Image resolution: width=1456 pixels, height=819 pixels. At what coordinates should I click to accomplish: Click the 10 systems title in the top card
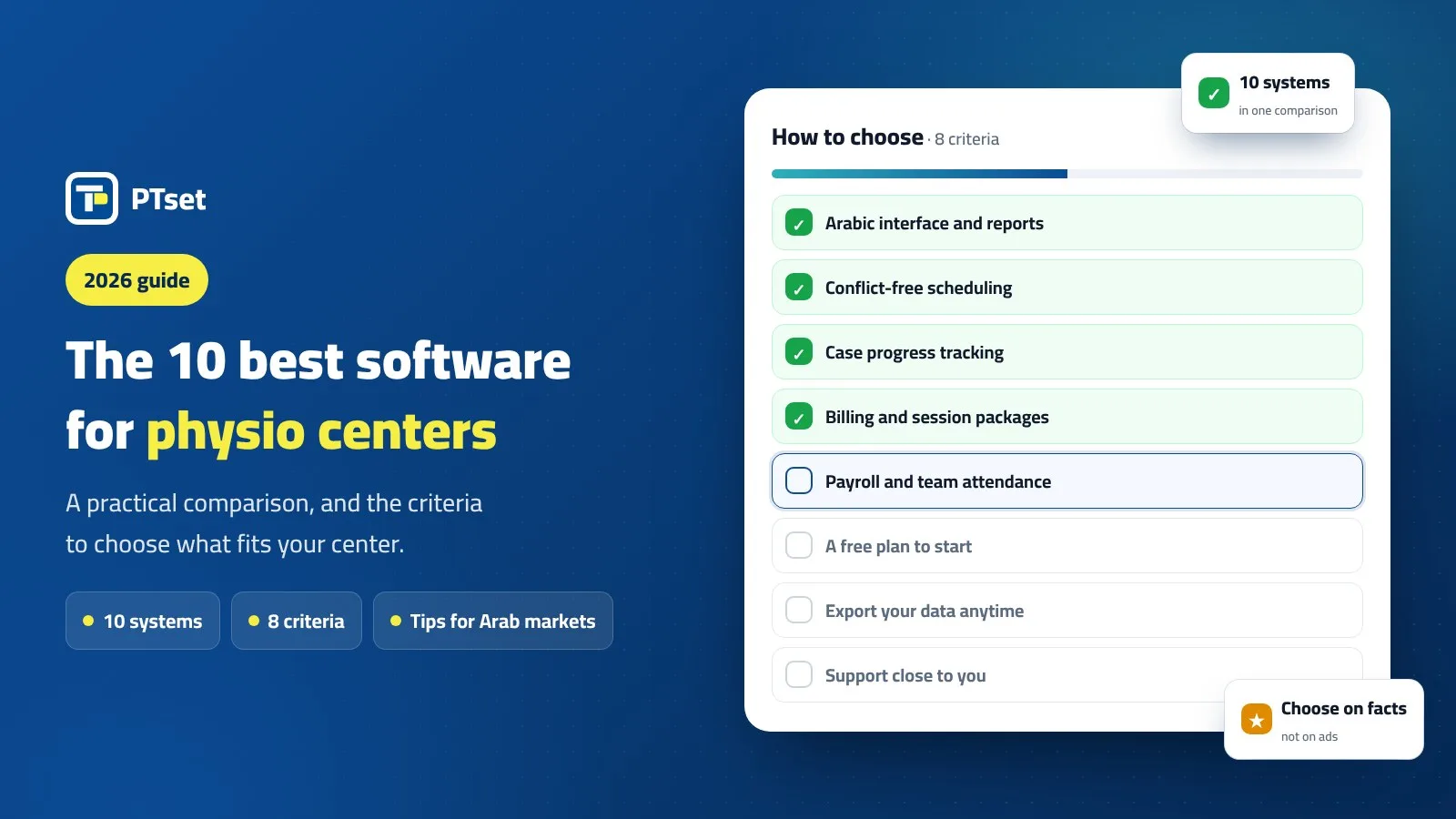pos(1284,83)
